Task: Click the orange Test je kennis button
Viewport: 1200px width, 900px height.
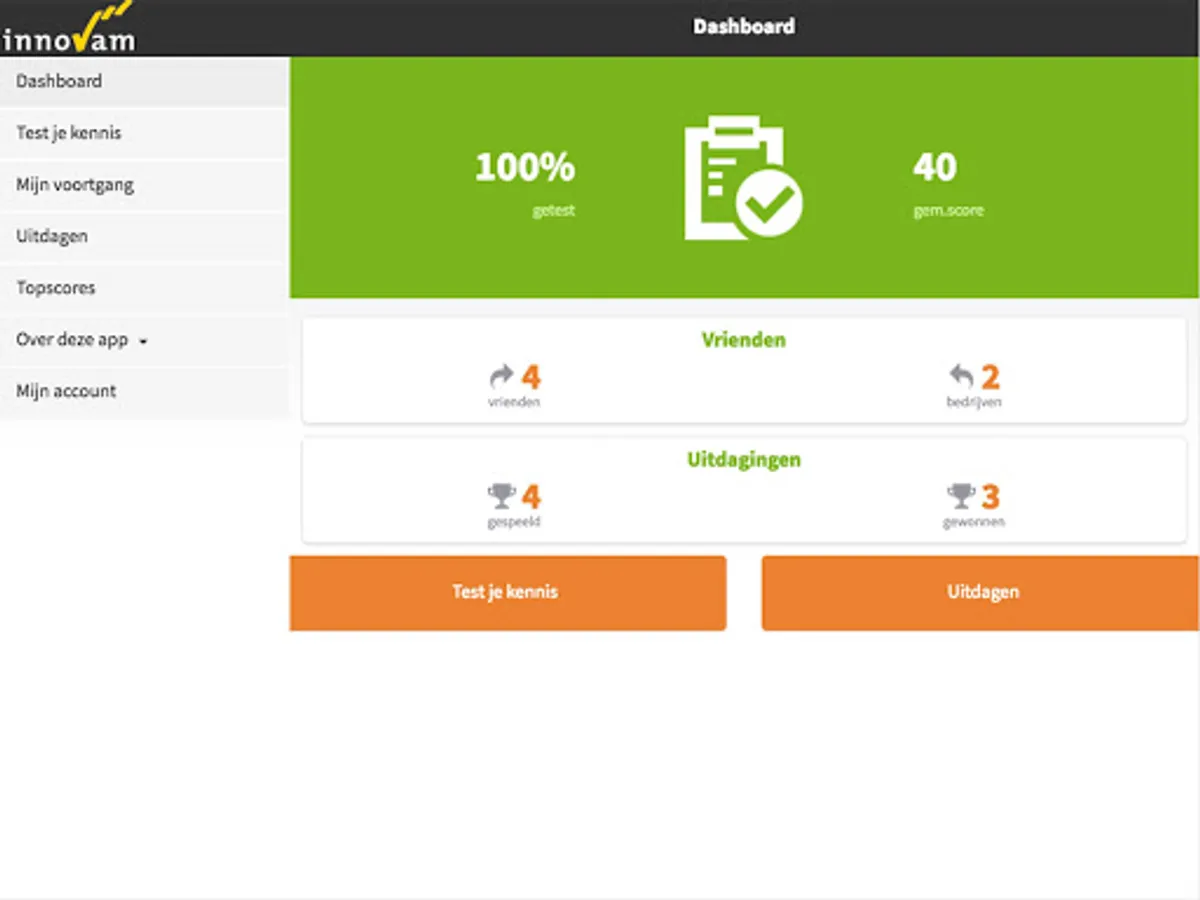Action: [508, 592]
